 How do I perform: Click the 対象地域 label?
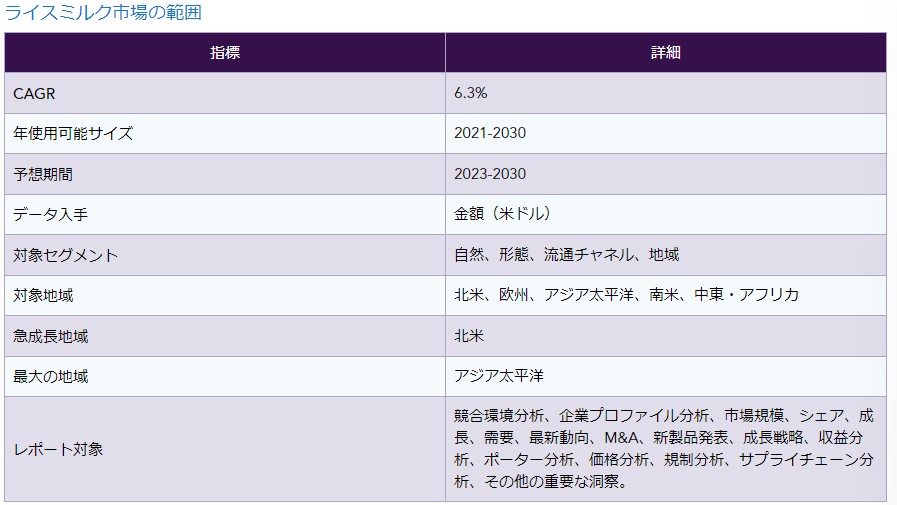coord(43,296)
